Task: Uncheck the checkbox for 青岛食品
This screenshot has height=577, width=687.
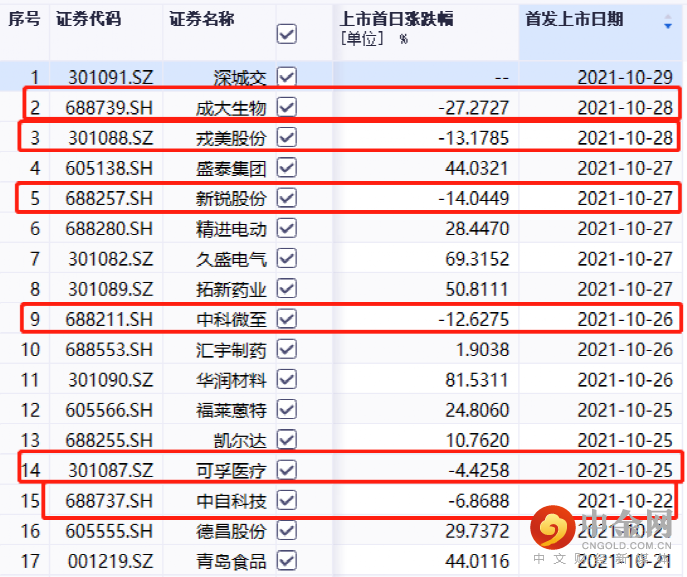Action: 287,561
